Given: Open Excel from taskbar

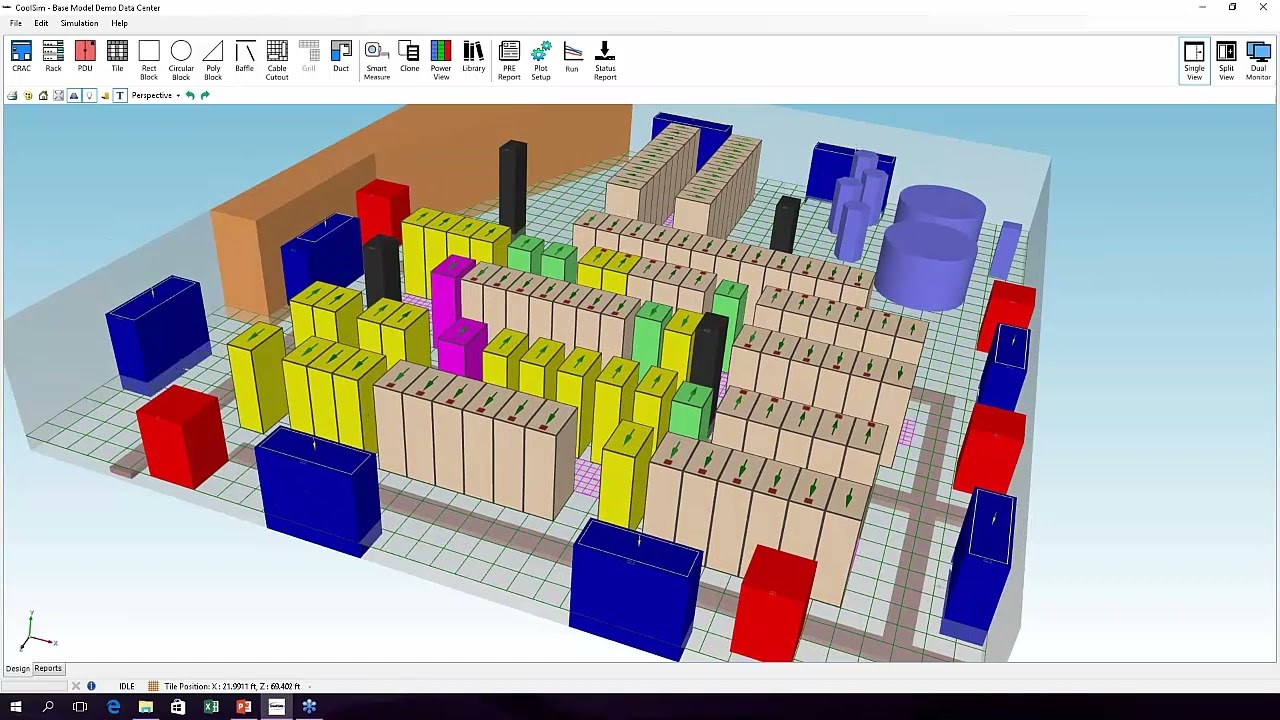Looking at the screenshot, I should 211,707.
